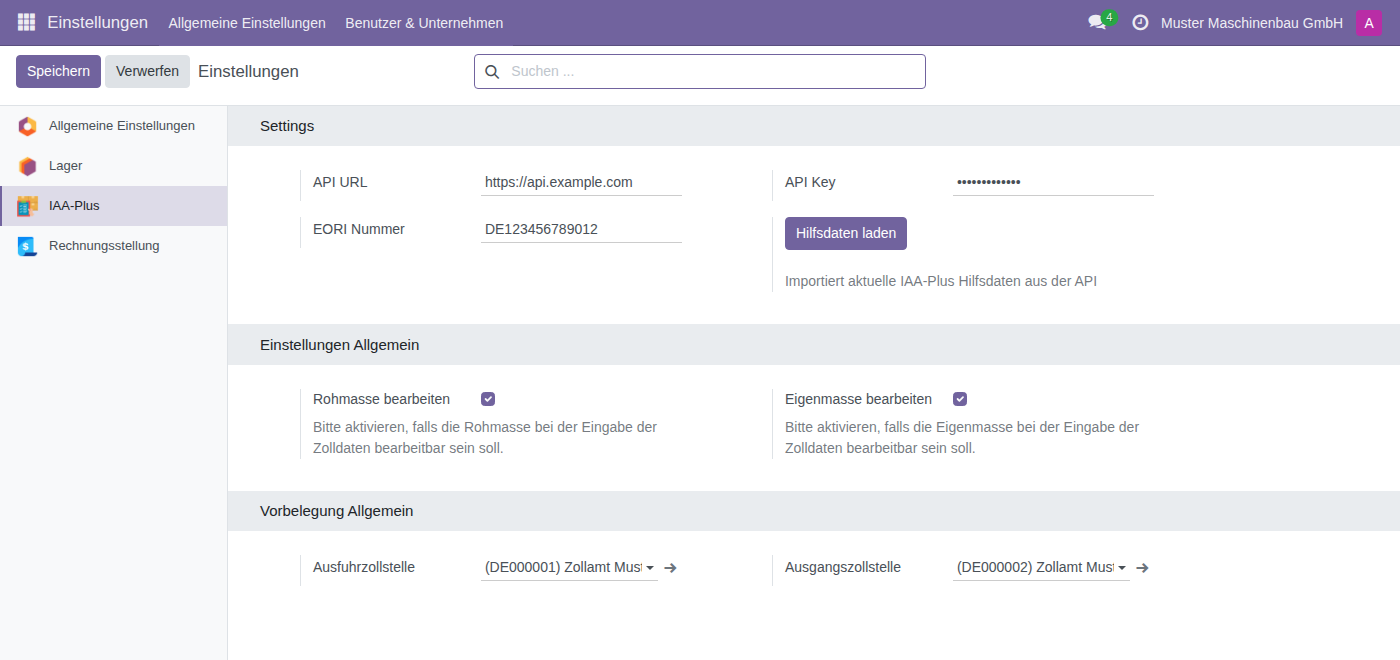Click the API URL label
1400x660 pixels.
coord(340,182)
